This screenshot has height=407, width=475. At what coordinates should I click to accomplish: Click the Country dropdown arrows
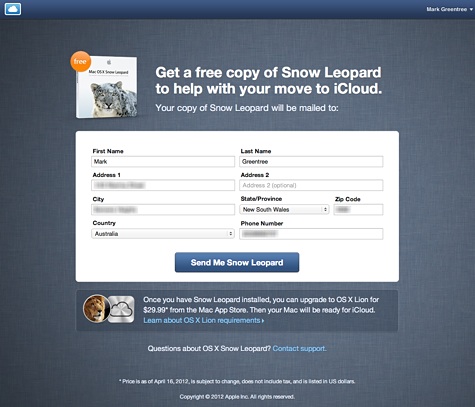(230, 234)
